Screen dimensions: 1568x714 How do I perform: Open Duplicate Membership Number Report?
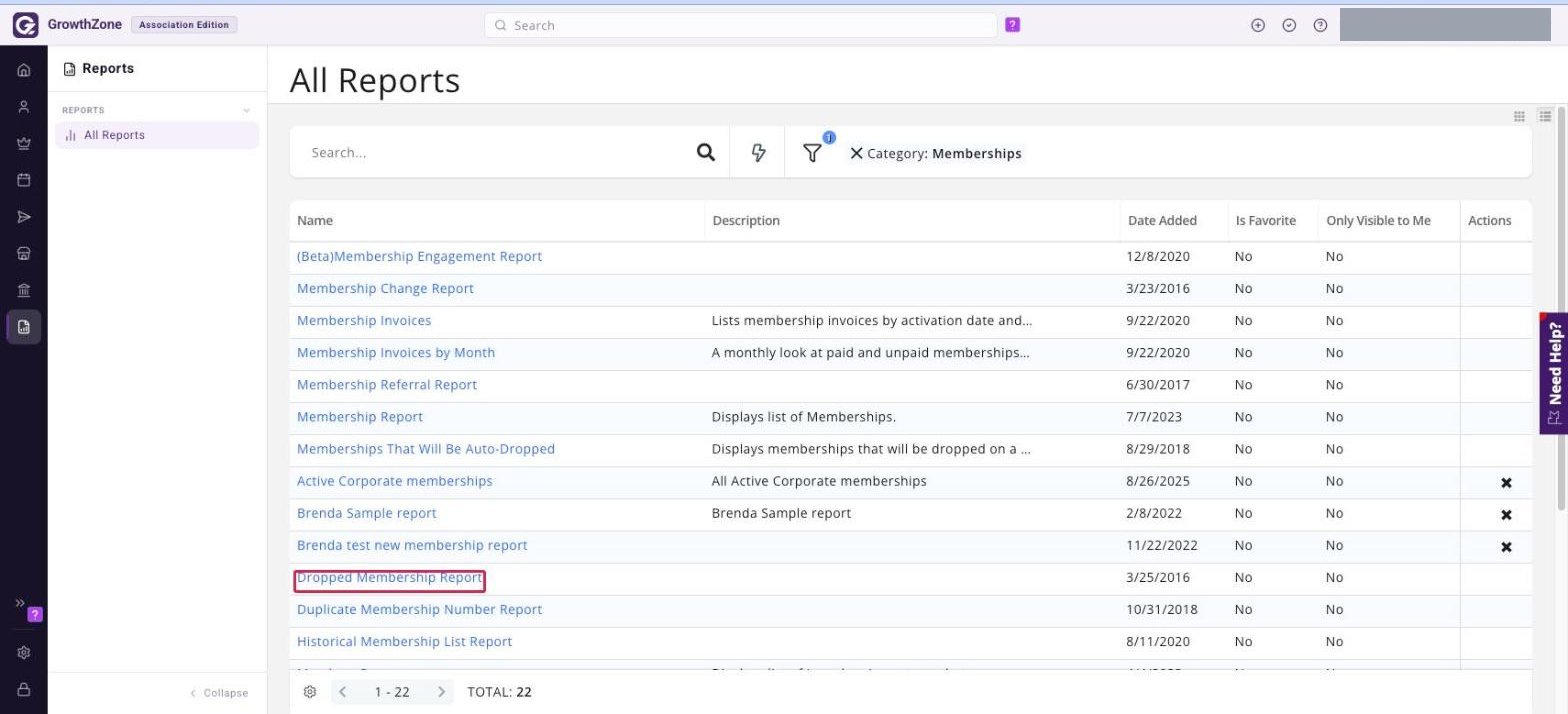[x=419, y=609]
